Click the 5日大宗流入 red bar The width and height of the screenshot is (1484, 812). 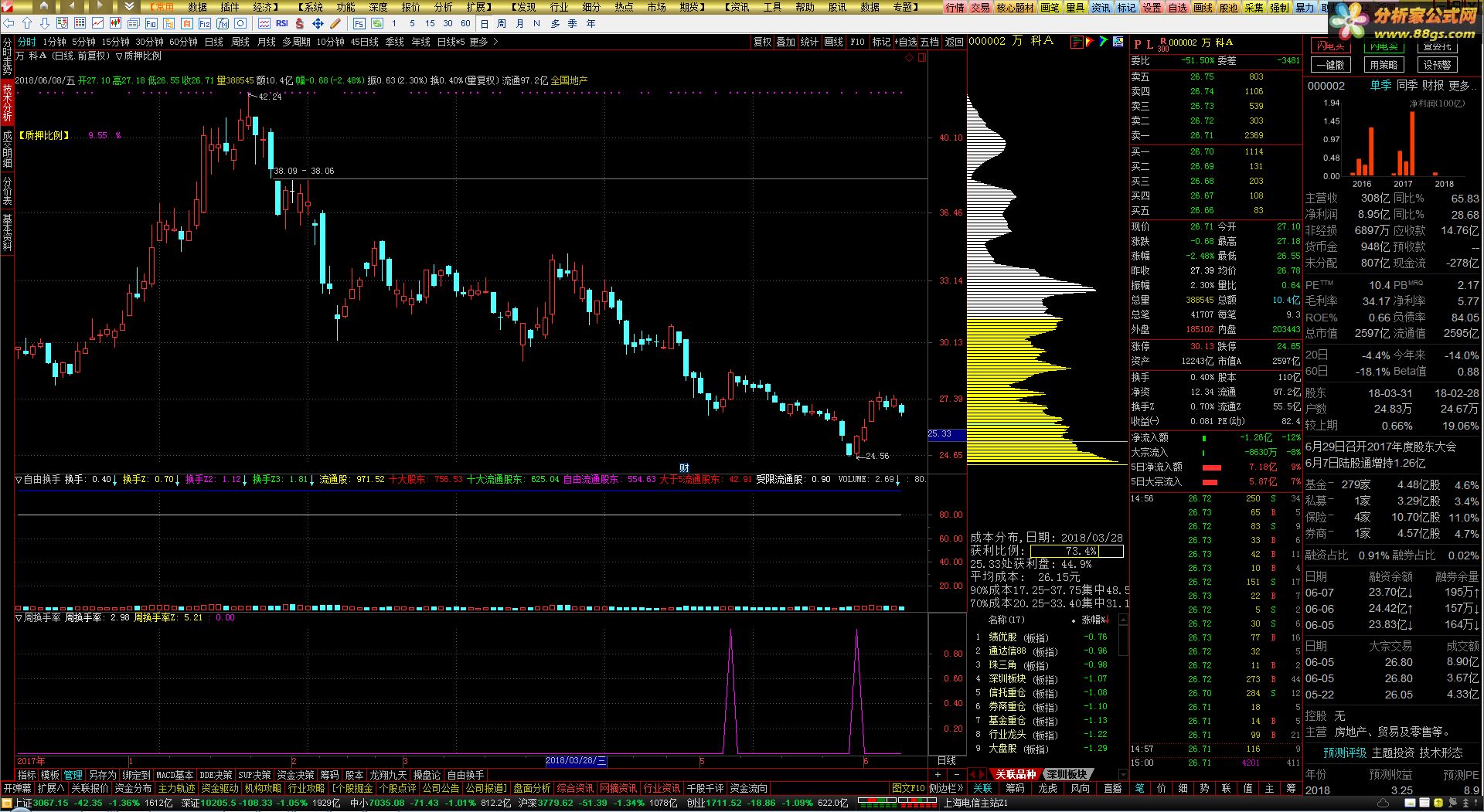point(1210,482)
